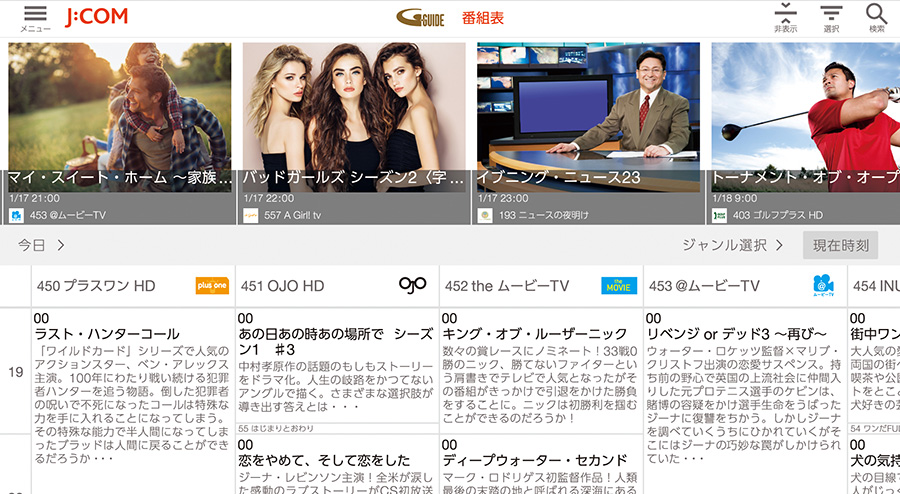Click 1/18 9:00 airtime under golf program
The image size is (900, 494).
[x=735, y=199]
